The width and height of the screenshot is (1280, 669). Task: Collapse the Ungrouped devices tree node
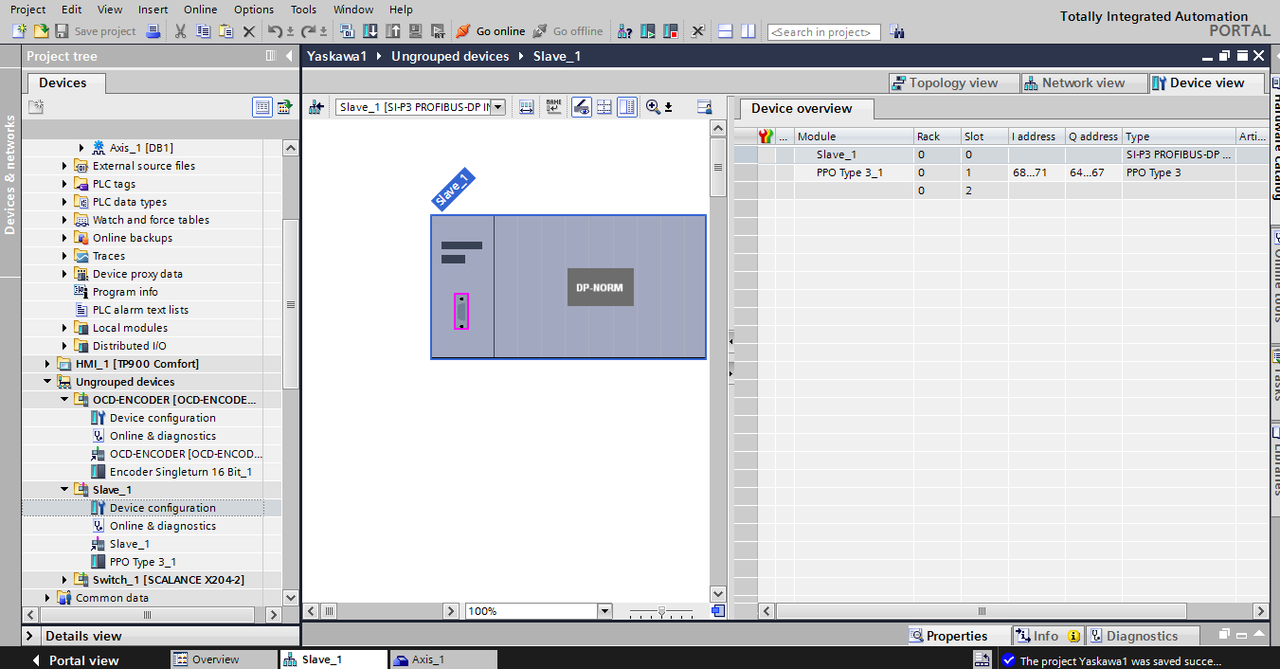click(x=47, y=382)
